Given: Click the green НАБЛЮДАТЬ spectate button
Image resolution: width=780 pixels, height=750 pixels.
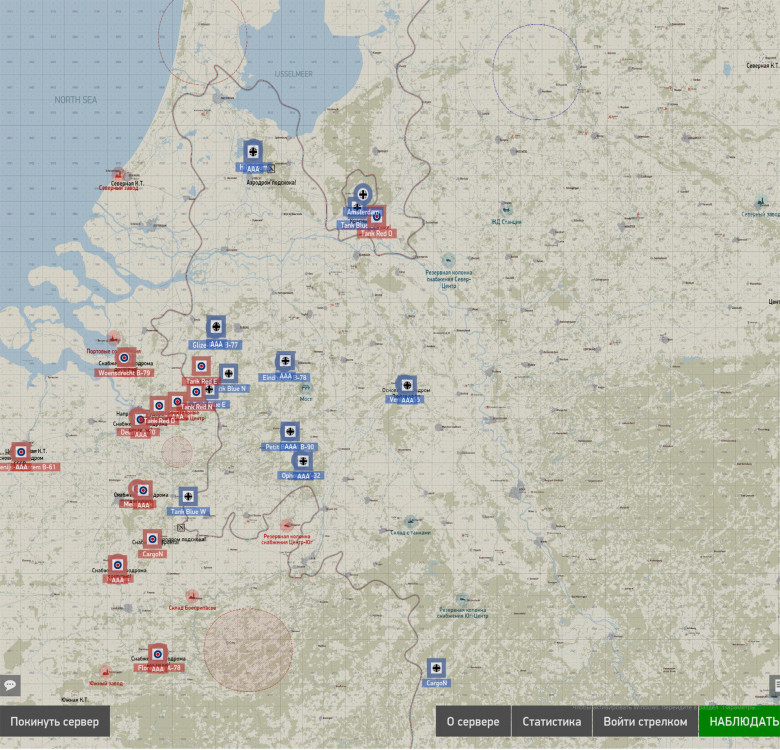Looking at the screenshot, I should (x=740, y=721).
